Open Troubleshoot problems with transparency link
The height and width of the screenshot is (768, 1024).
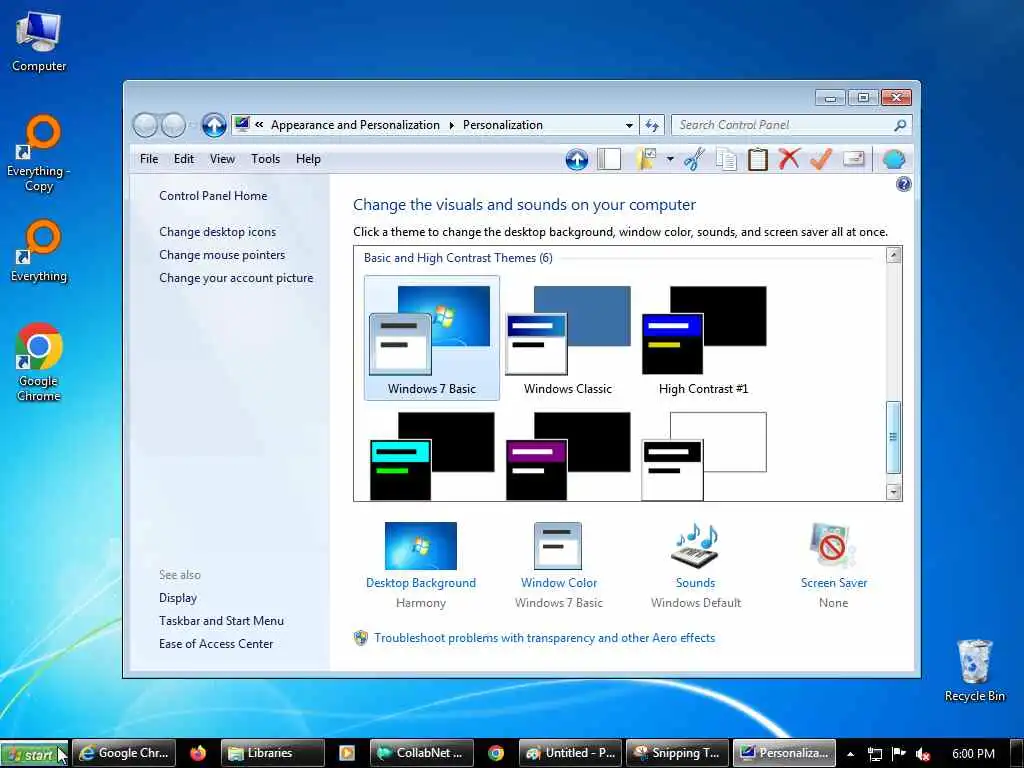point(544,638)
